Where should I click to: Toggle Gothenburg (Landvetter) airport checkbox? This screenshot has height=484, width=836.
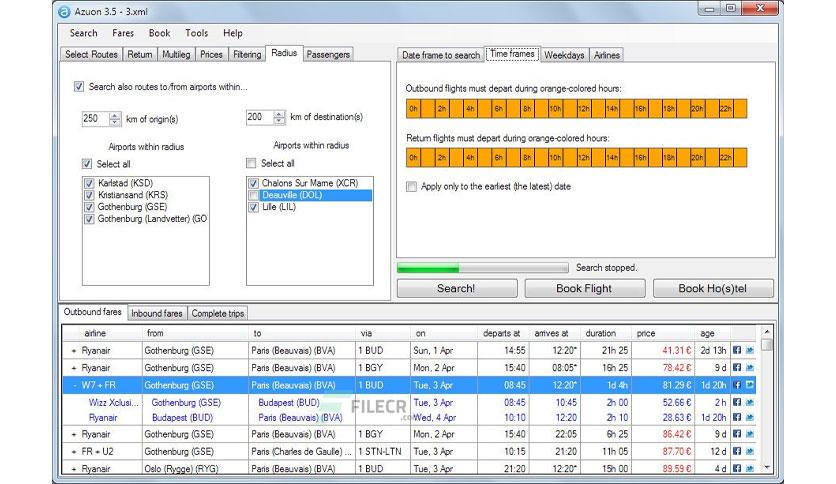pyautogui.click(x=89, y=219)
